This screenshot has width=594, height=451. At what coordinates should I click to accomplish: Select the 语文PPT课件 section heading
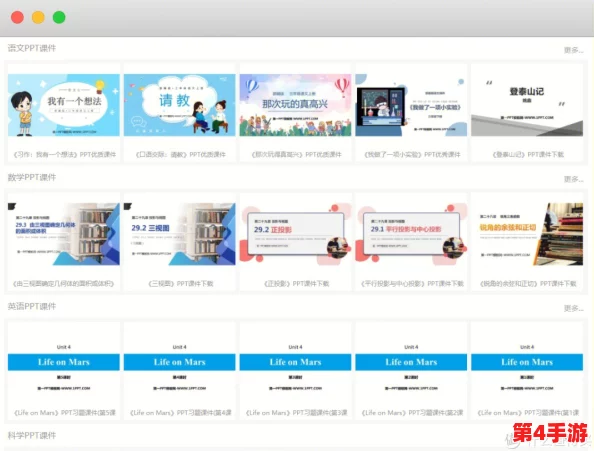pyautogui.click(x=32, y=48)
